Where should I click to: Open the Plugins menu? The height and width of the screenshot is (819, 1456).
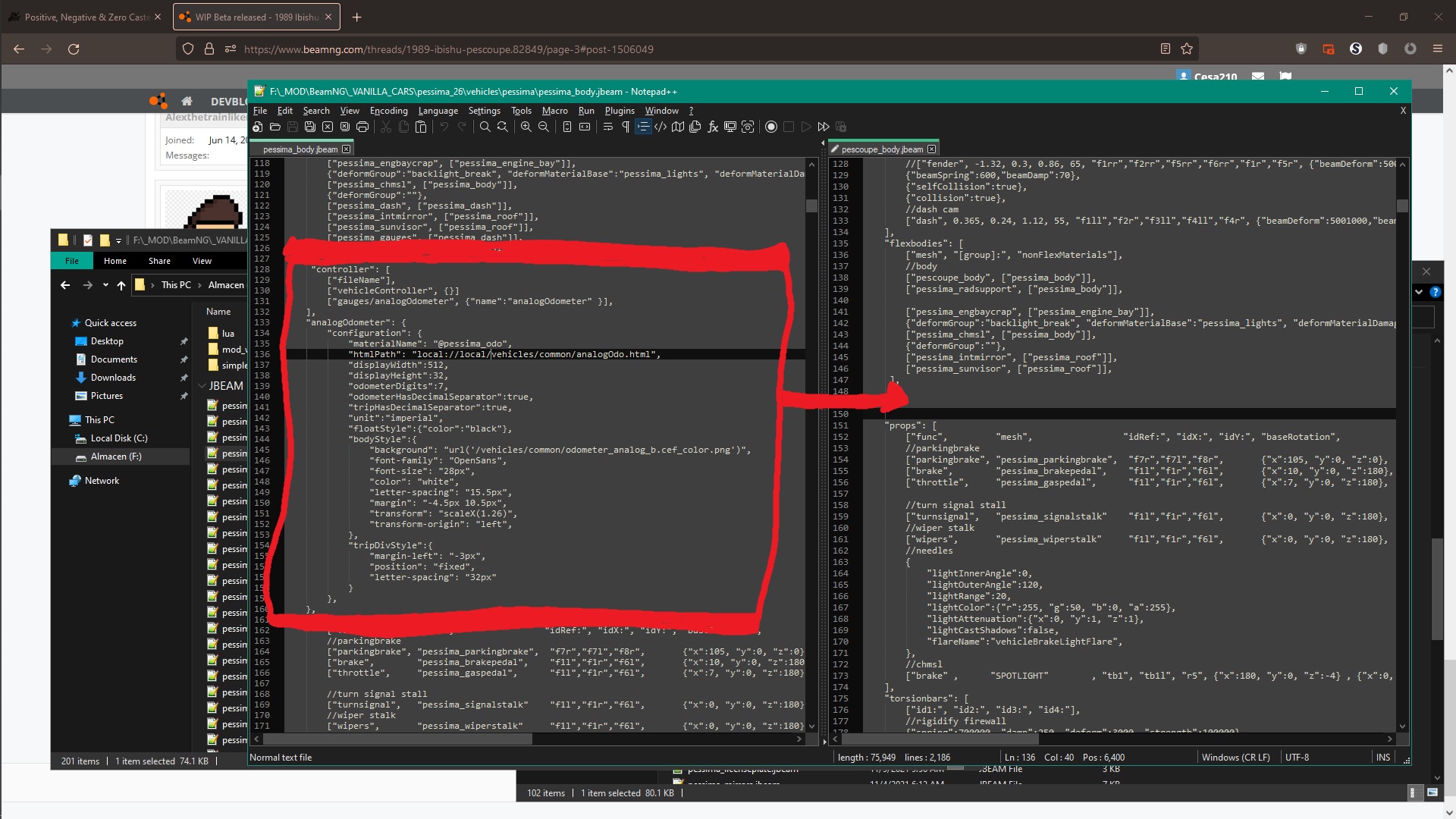pos(619,111)
